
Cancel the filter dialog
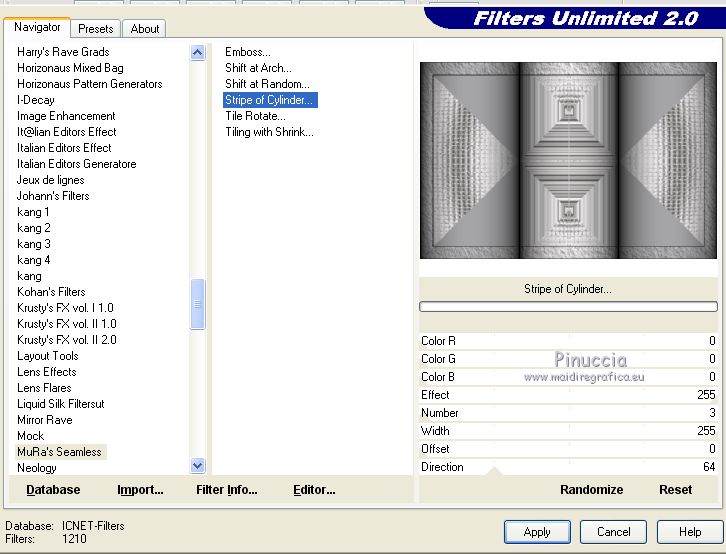coord(613,532)
